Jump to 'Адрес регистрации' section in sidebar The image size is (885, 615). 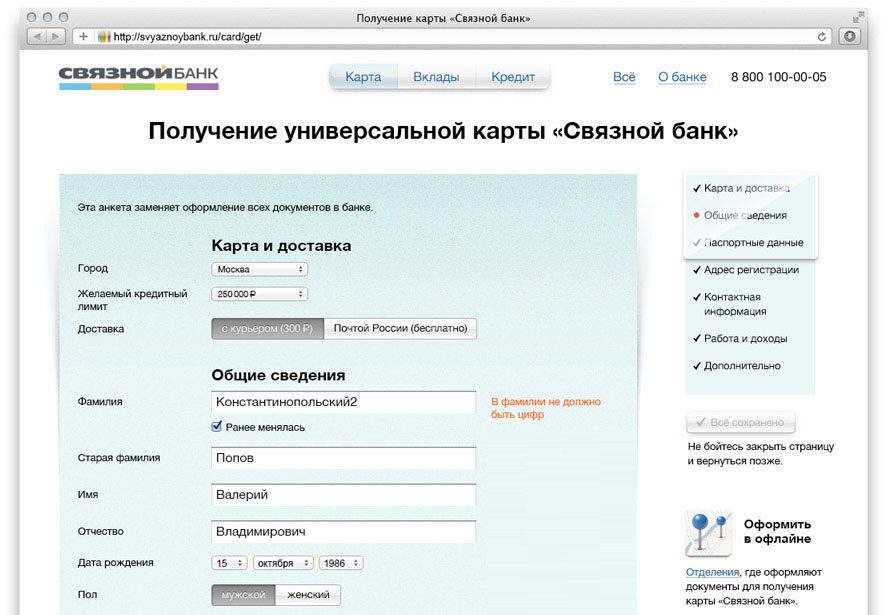(x=750, y=270)
